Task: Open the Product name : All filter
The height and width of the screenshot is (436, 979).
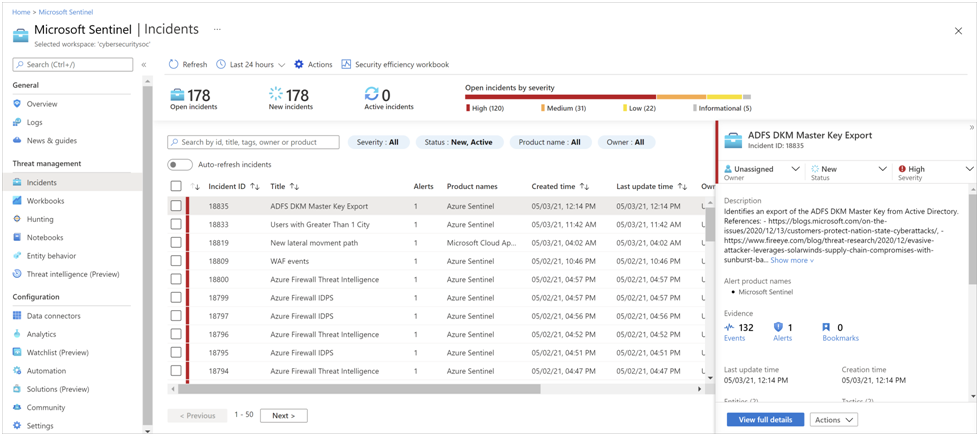Action: tap(549, 142)
